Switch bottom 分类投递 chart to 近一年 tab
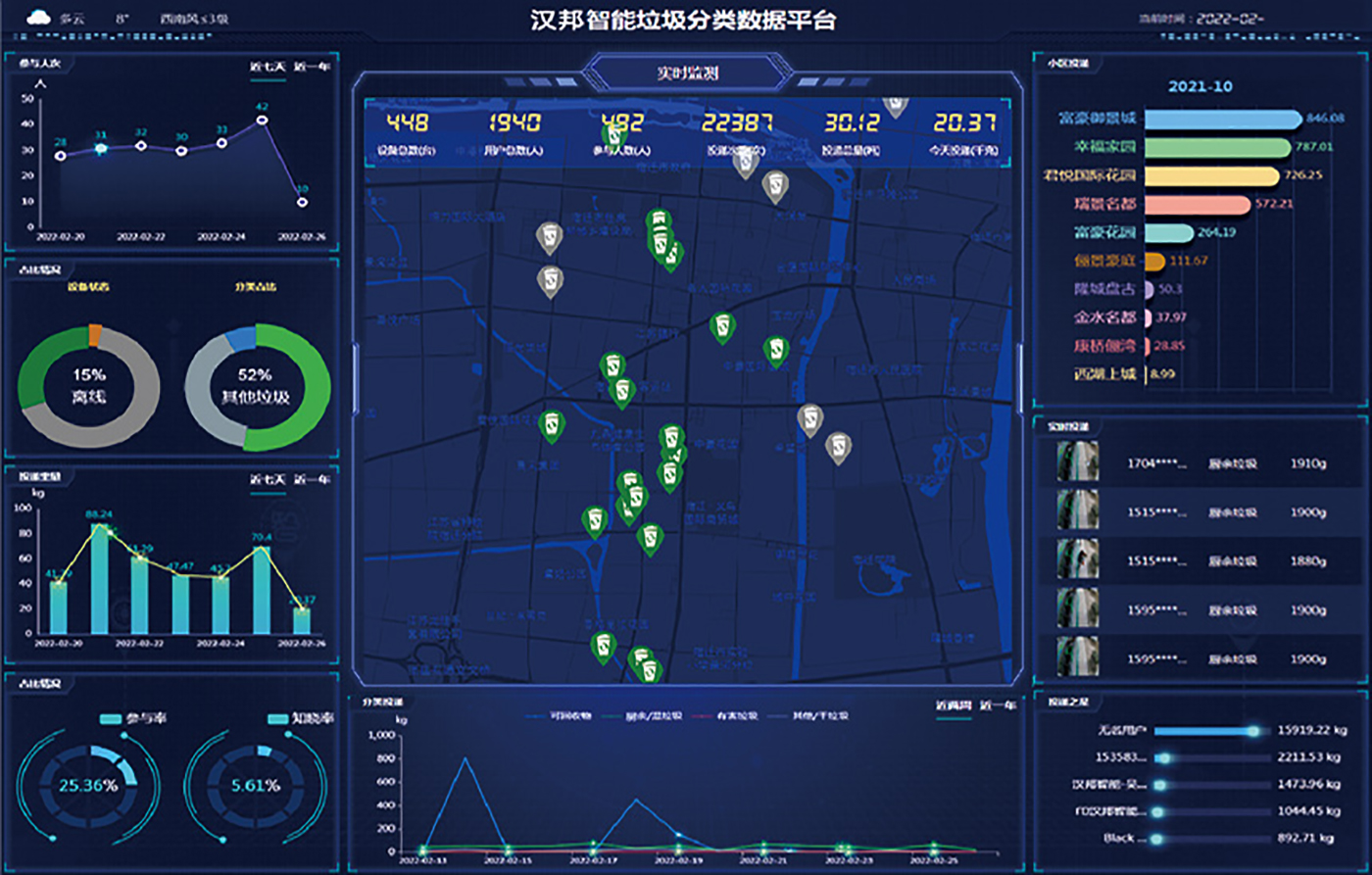This screenshot has height=875, width=1372. point(997,706)
